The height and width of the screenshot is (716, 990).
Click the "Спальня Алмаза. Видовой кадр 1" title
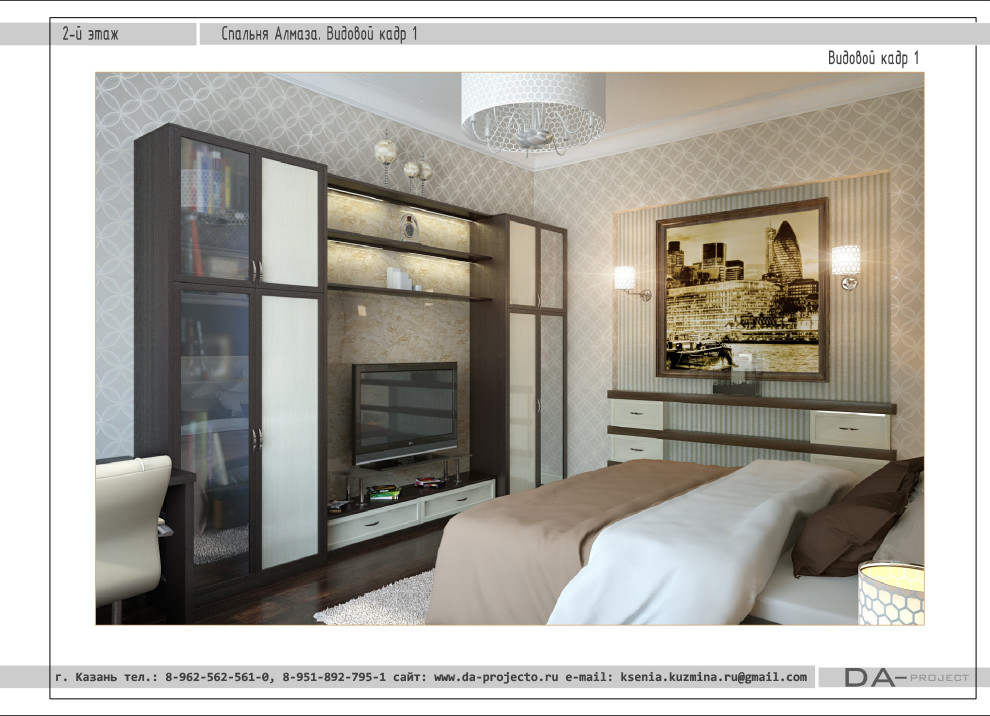(320, 35)
